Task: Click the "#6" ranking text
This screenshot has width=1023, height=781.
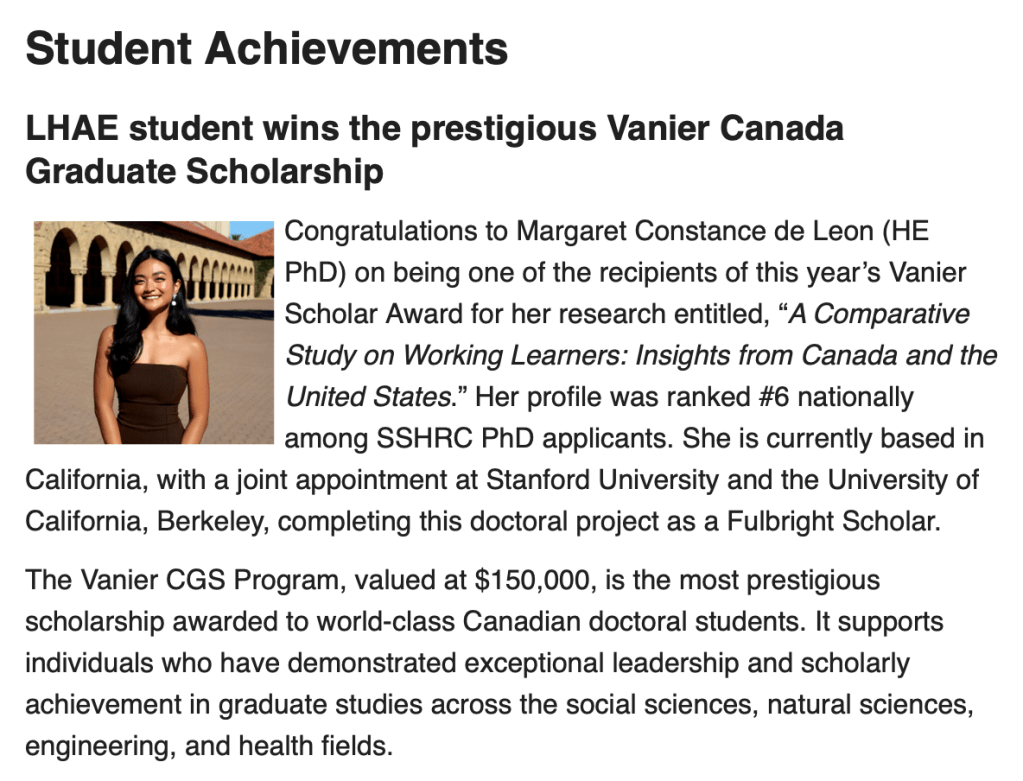Action: [740, 397]
